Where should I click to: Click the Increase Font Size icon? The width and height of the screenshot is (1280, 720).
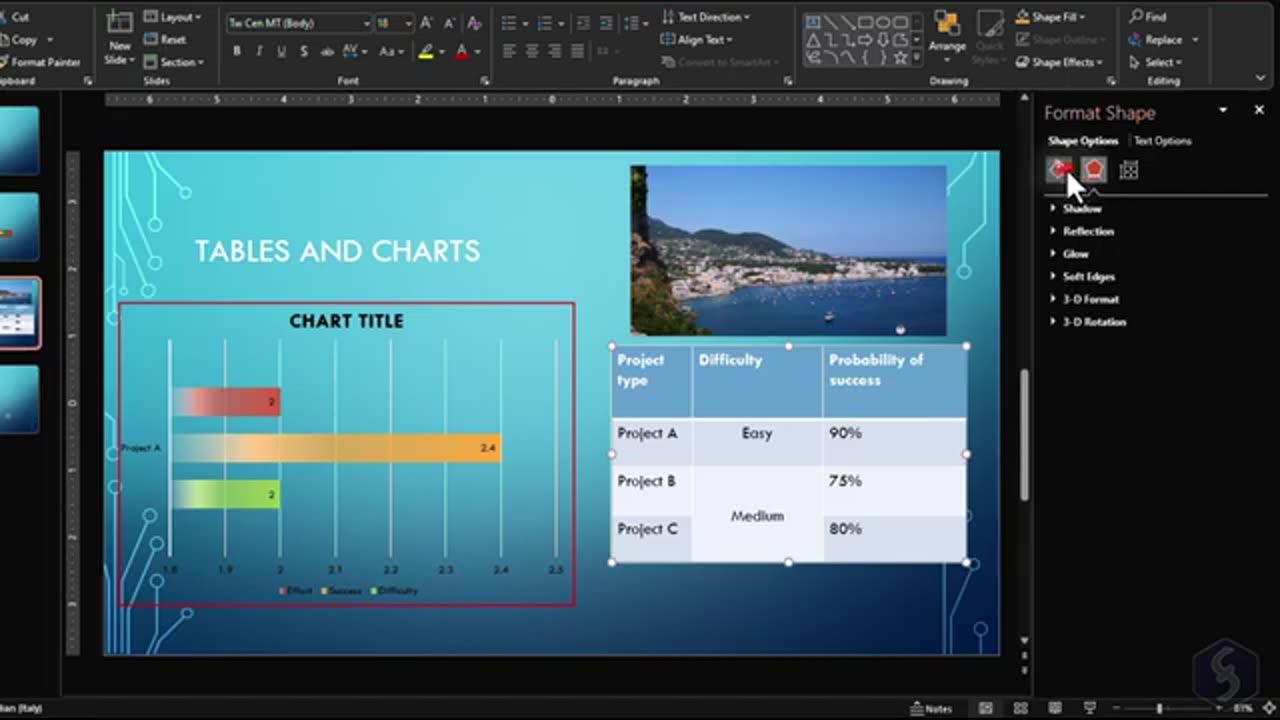click(x=427, y=22)
